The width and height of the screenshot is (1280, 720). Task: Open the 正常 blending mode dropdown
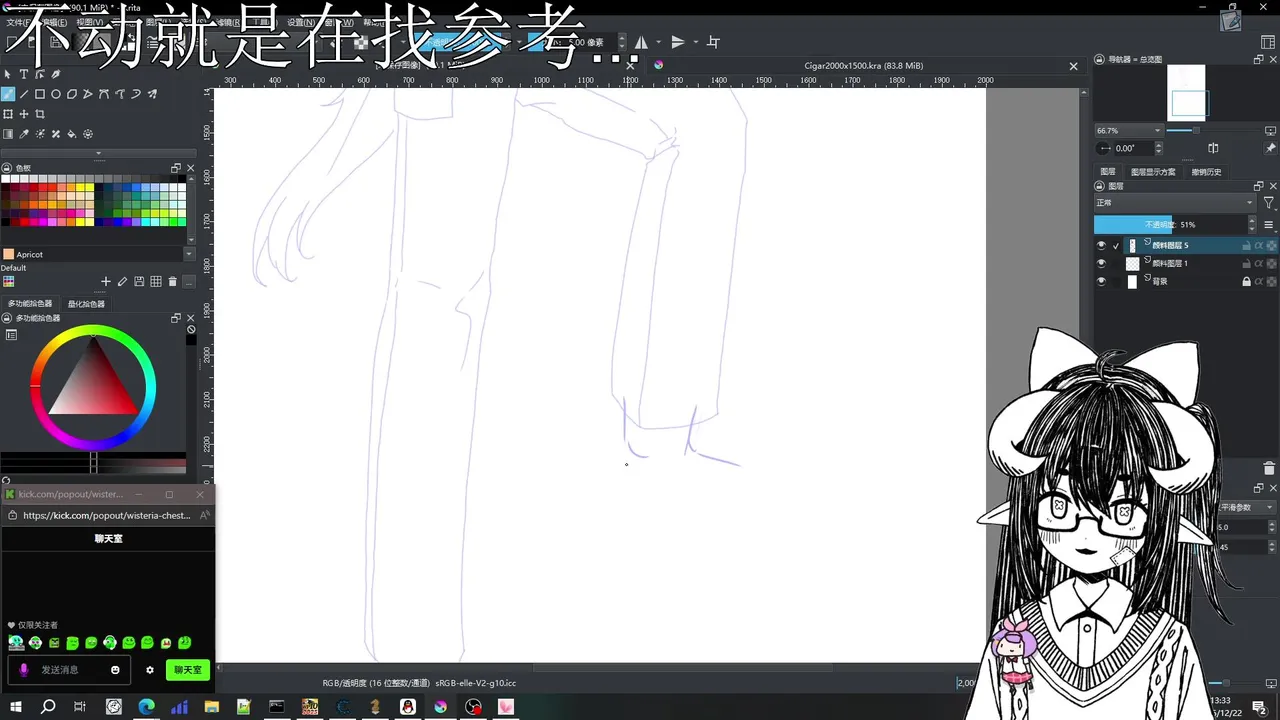(x=1175, y=203)
